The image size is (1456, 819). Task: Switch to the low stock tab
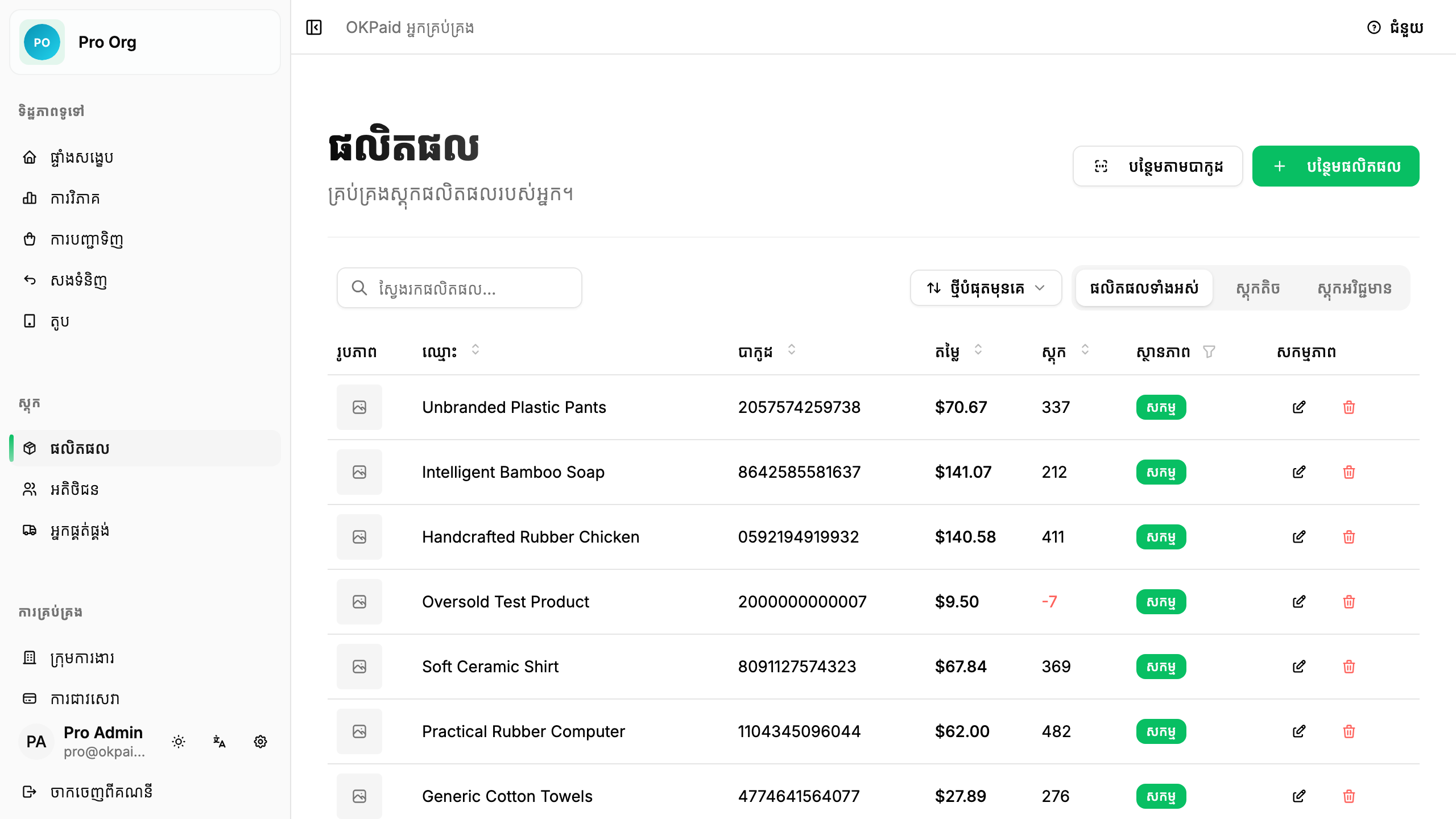tap(1258, 288)
